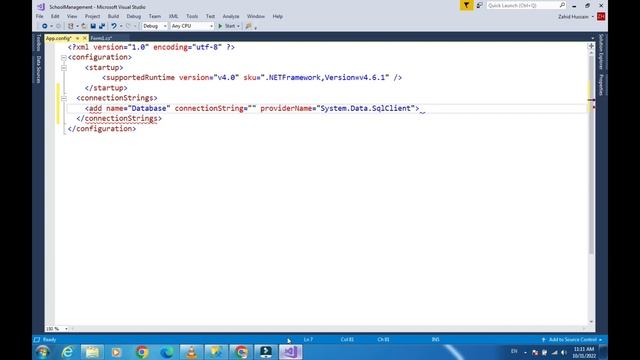This screenshot has height=360, width=640.
Task: Click the supportedRuntime element text
Action: click(x=140, y=78)
